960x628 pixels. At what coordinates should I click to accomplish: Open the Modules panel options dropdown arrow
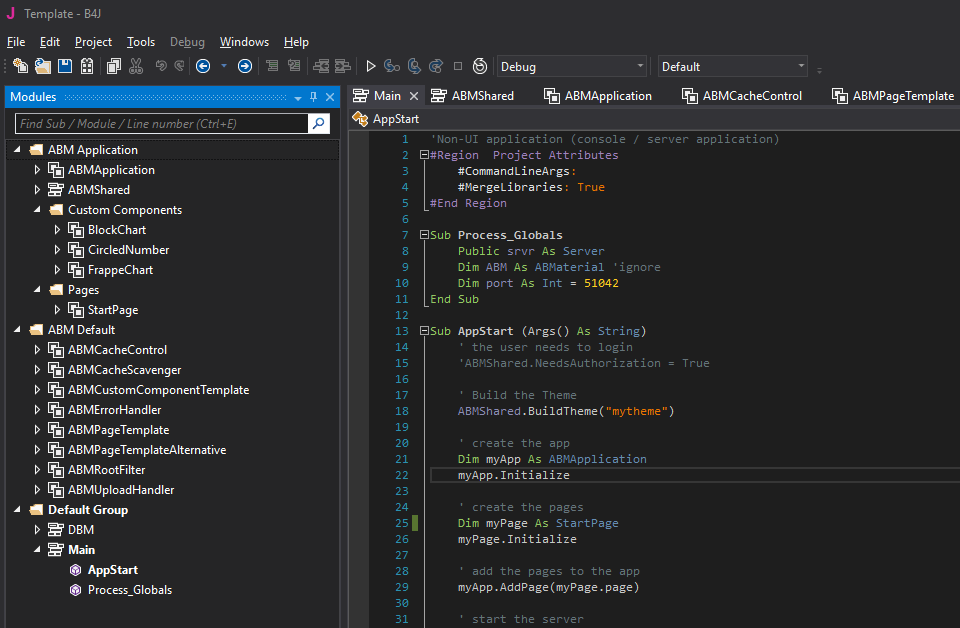click(298, 97)
